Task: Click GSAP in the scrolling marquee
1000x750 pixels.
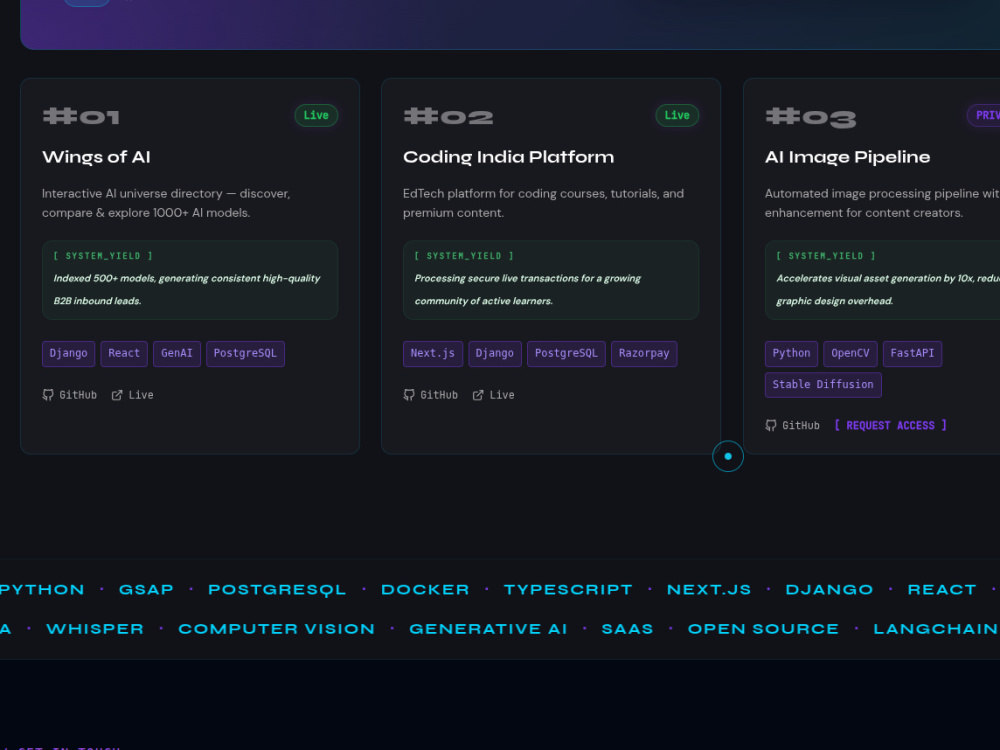Action: coord(146,590)
